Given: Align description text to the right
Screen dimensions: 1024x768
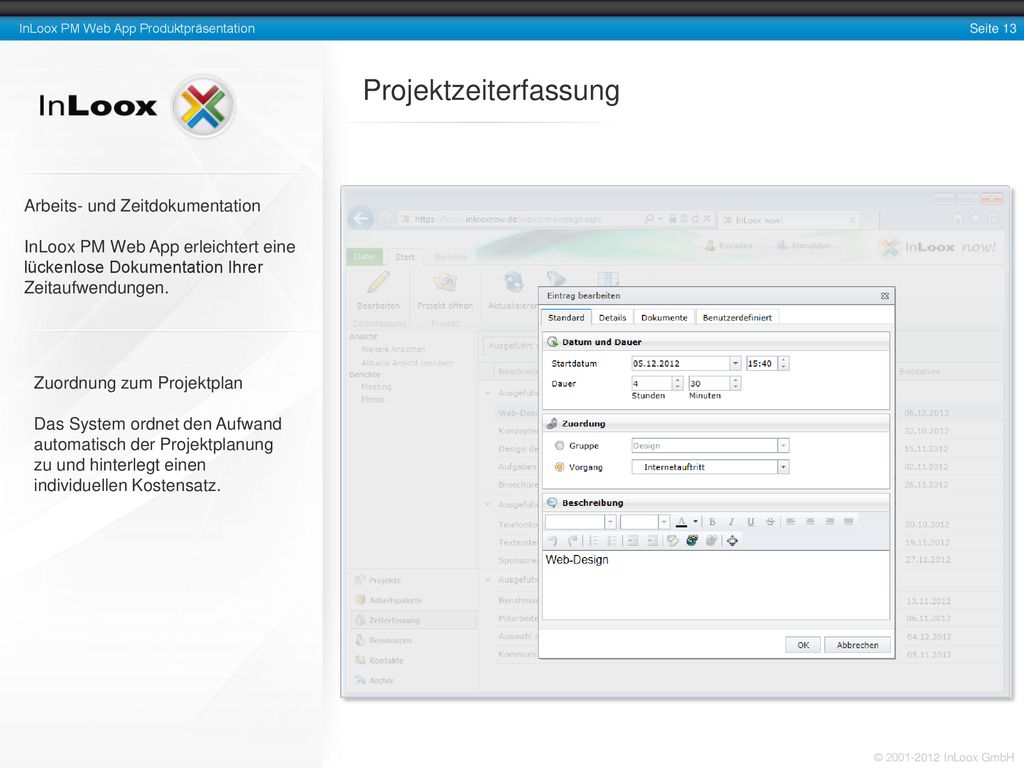Looking at the screenshot, I should click(829, 522).
